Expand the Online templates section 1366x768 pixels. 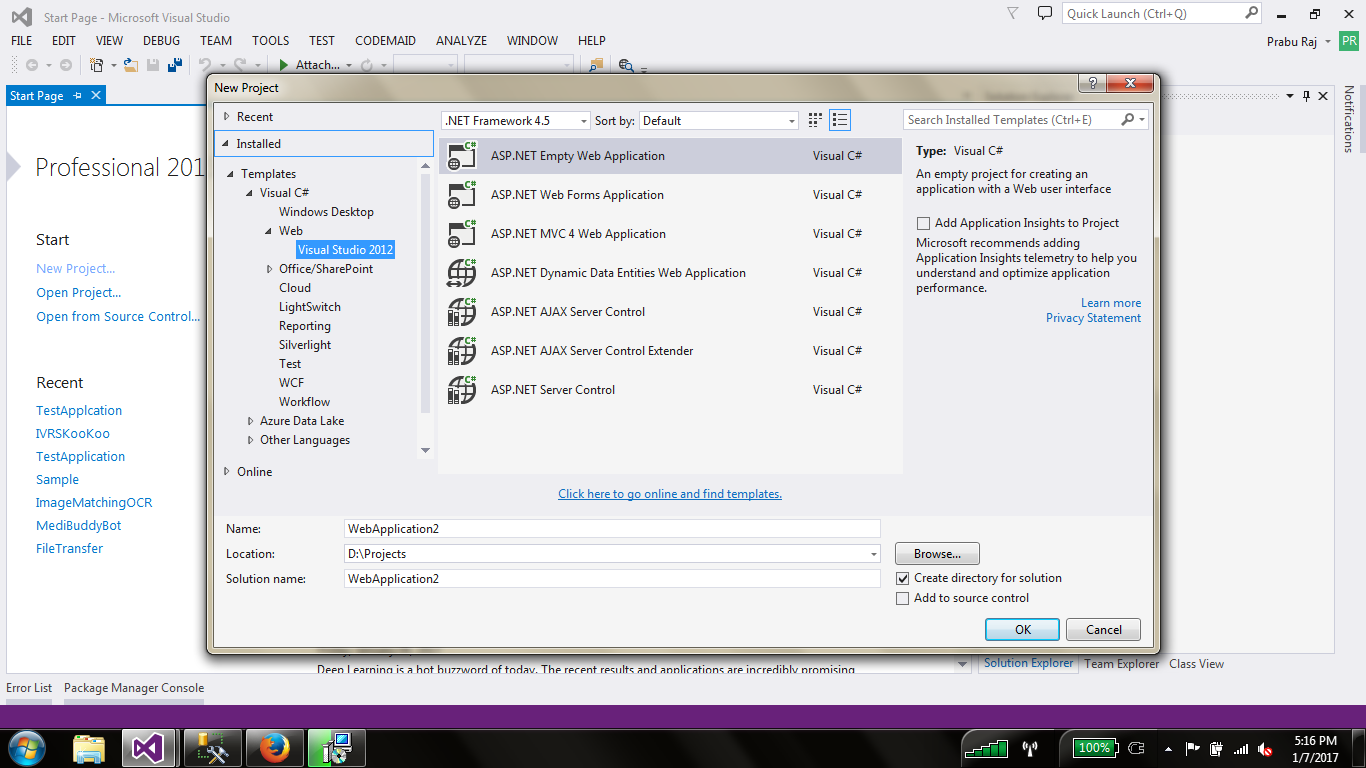click(227, 472)
